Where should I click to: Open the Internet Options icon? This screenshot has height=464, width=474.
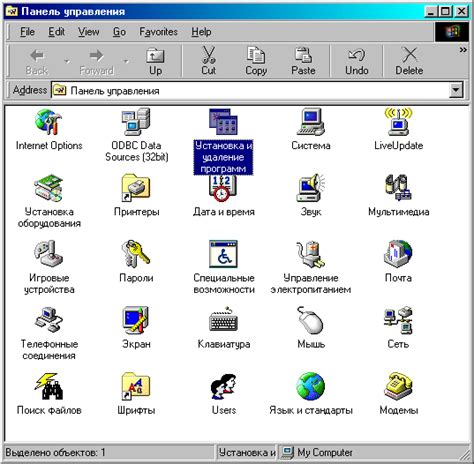49,122
